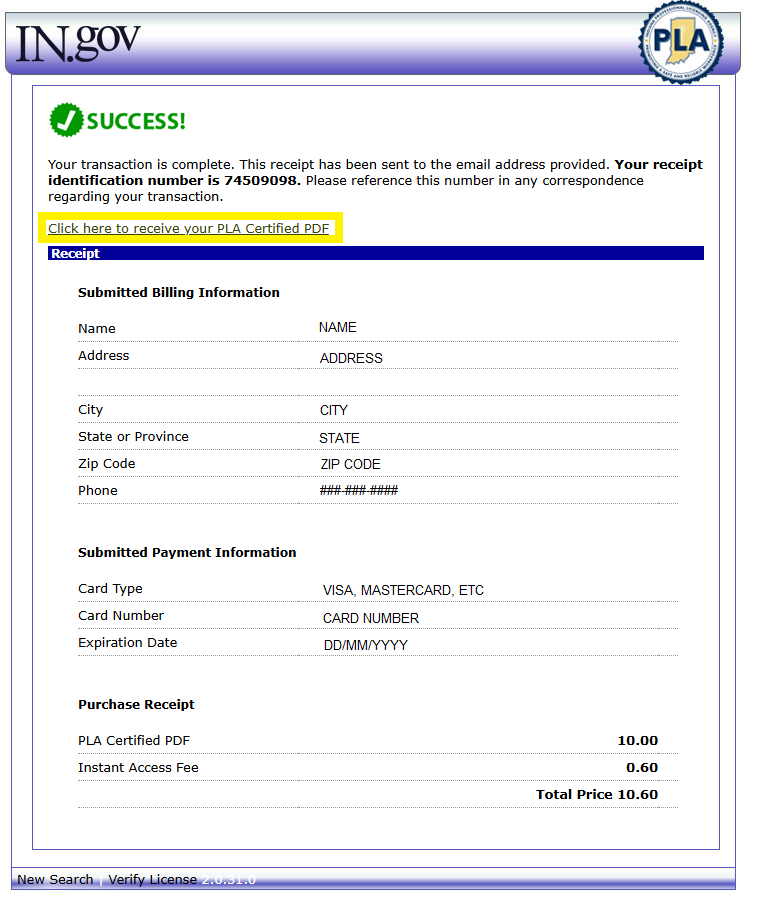This screenshot has width=760, height=909.
Task: Click the blue Receipt header bar
Action: 375,254
